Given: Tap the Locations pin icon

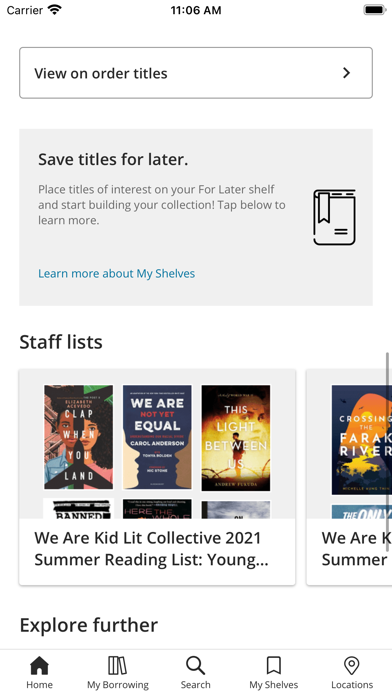Looking at the screenshot, I should coord(352,665).
